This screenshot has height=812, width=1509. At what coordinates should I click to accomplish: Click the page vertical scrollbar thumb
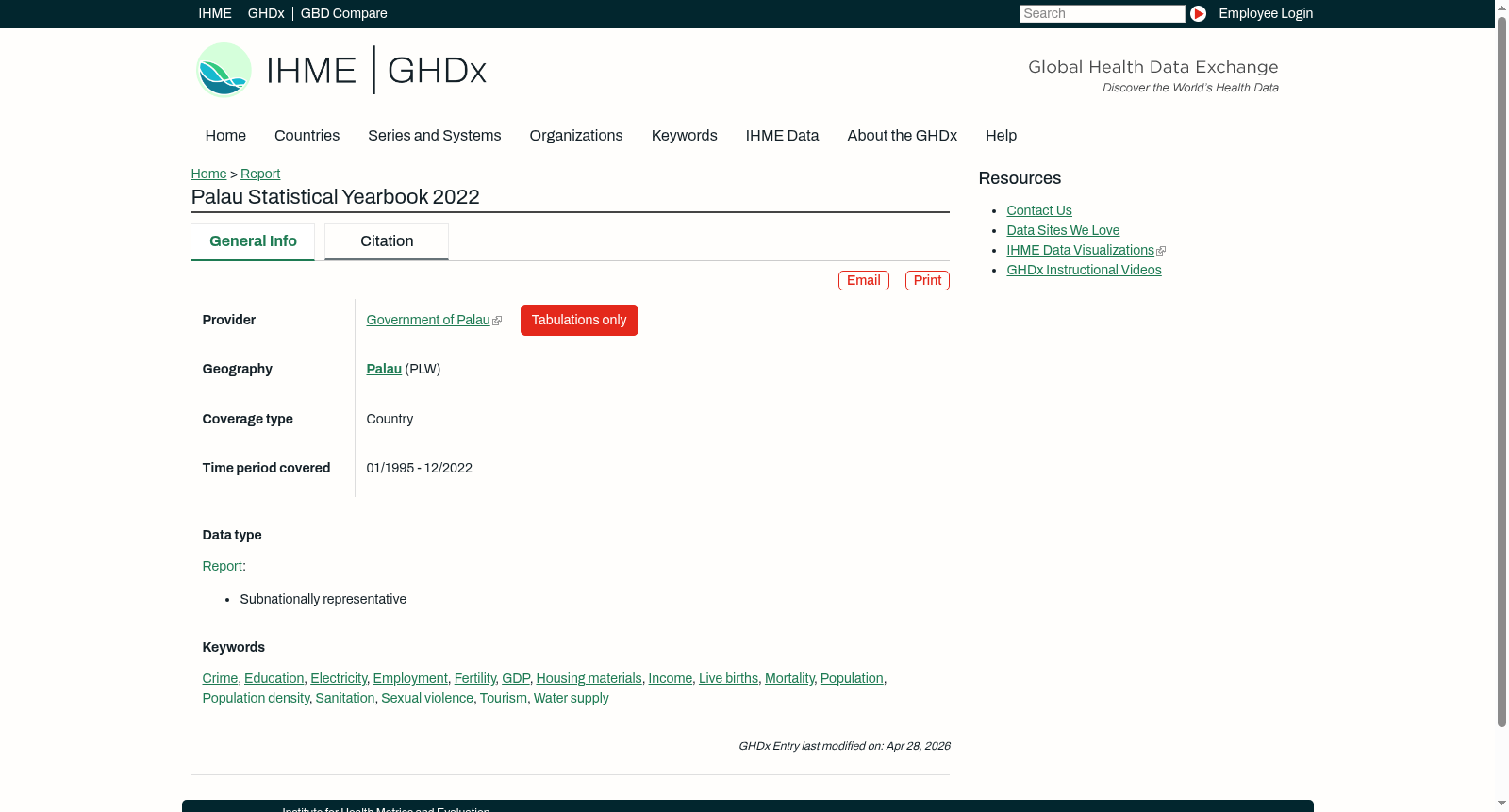pyautogui.click(x=1501, y=372)
